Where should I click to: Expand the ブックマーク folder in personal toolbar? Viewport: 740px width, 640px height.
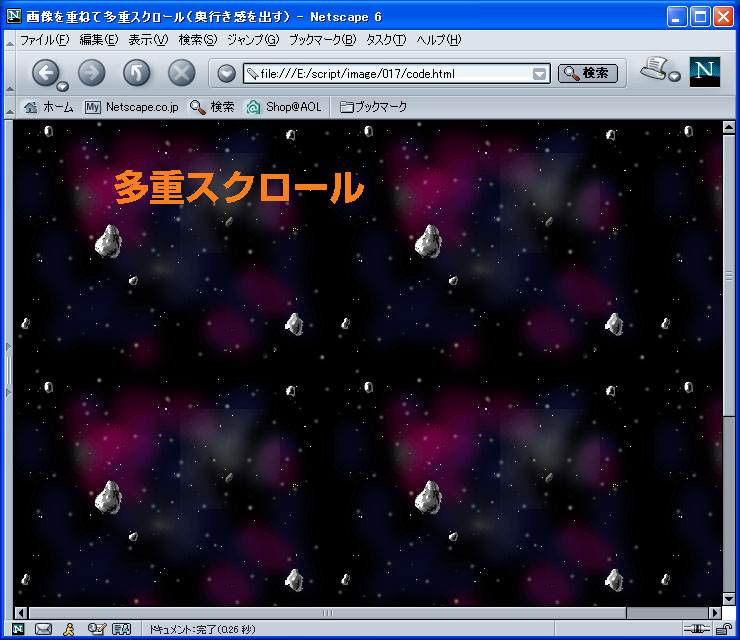373,107
